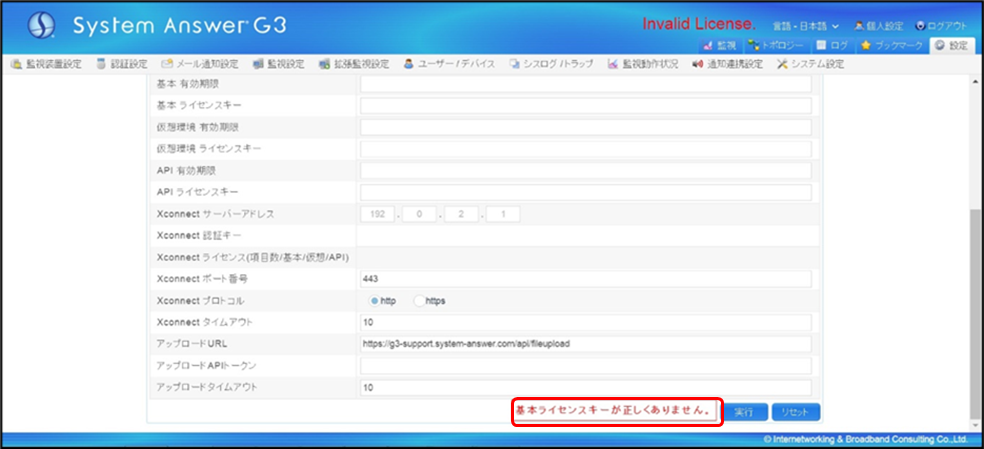Open the ブックマーク star tab

click(866, 46)
